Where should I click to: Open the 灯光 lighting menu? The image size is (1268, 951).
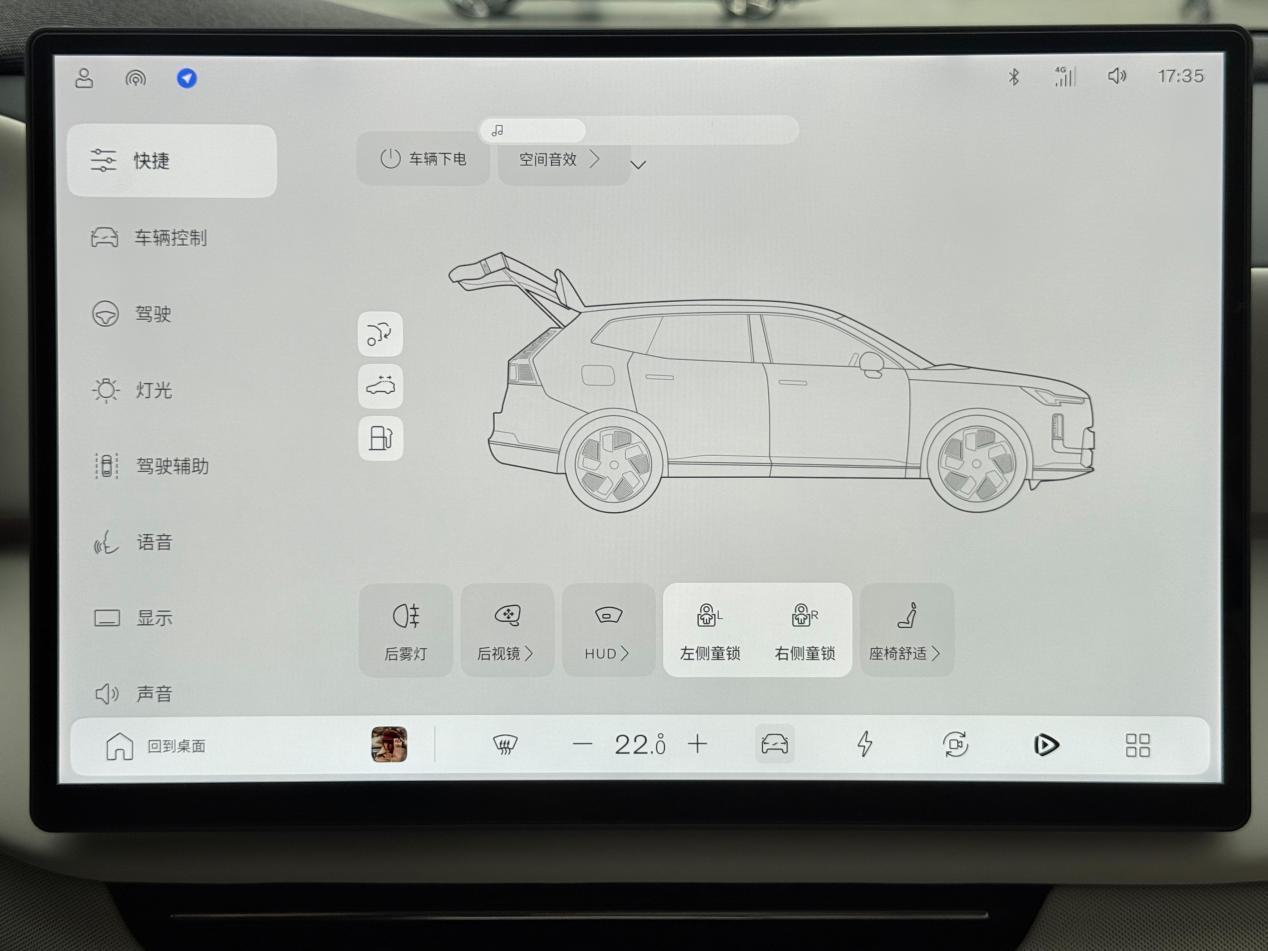(x=132, y=390)
